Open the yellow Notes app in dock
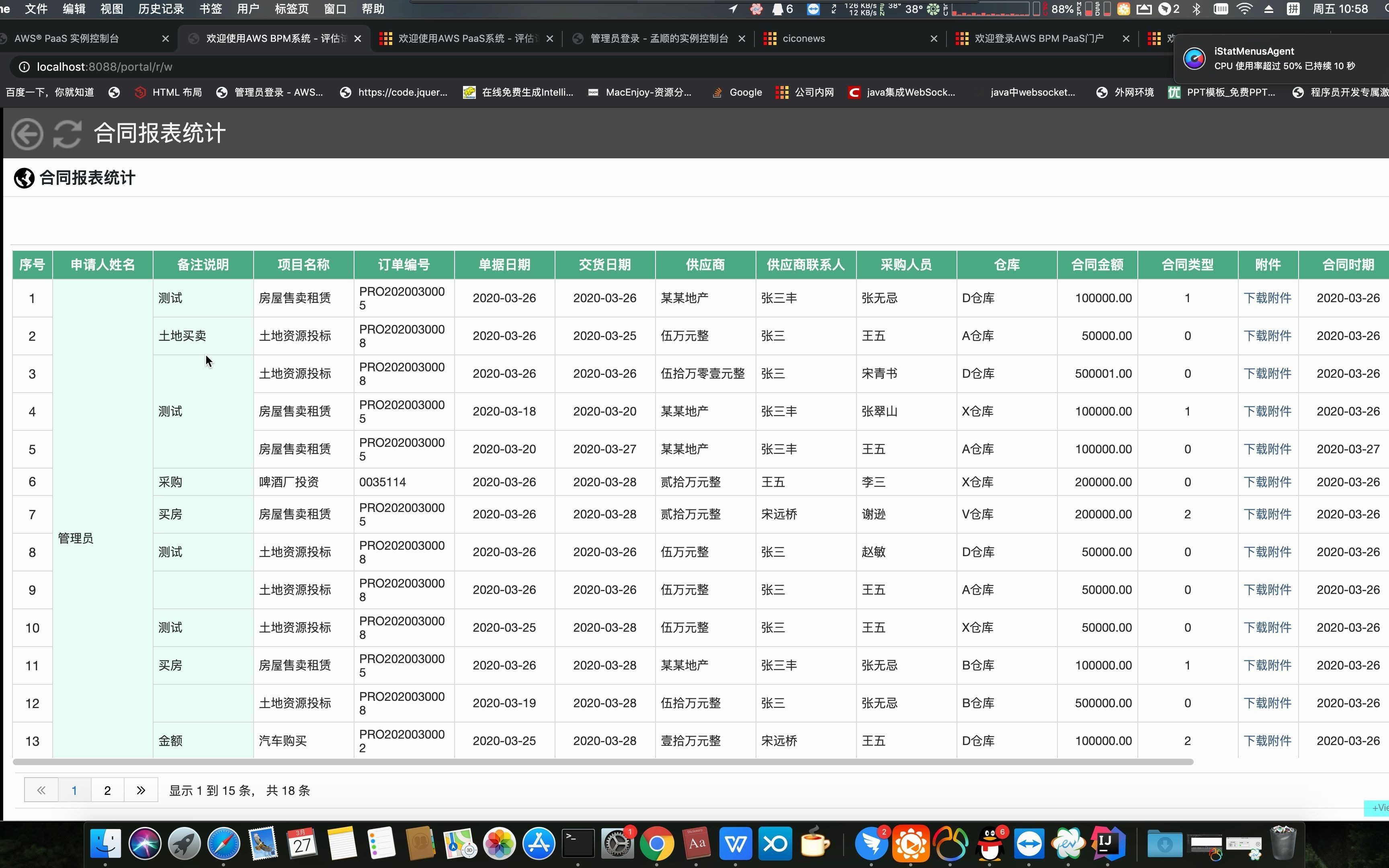 tap(342, 843)
